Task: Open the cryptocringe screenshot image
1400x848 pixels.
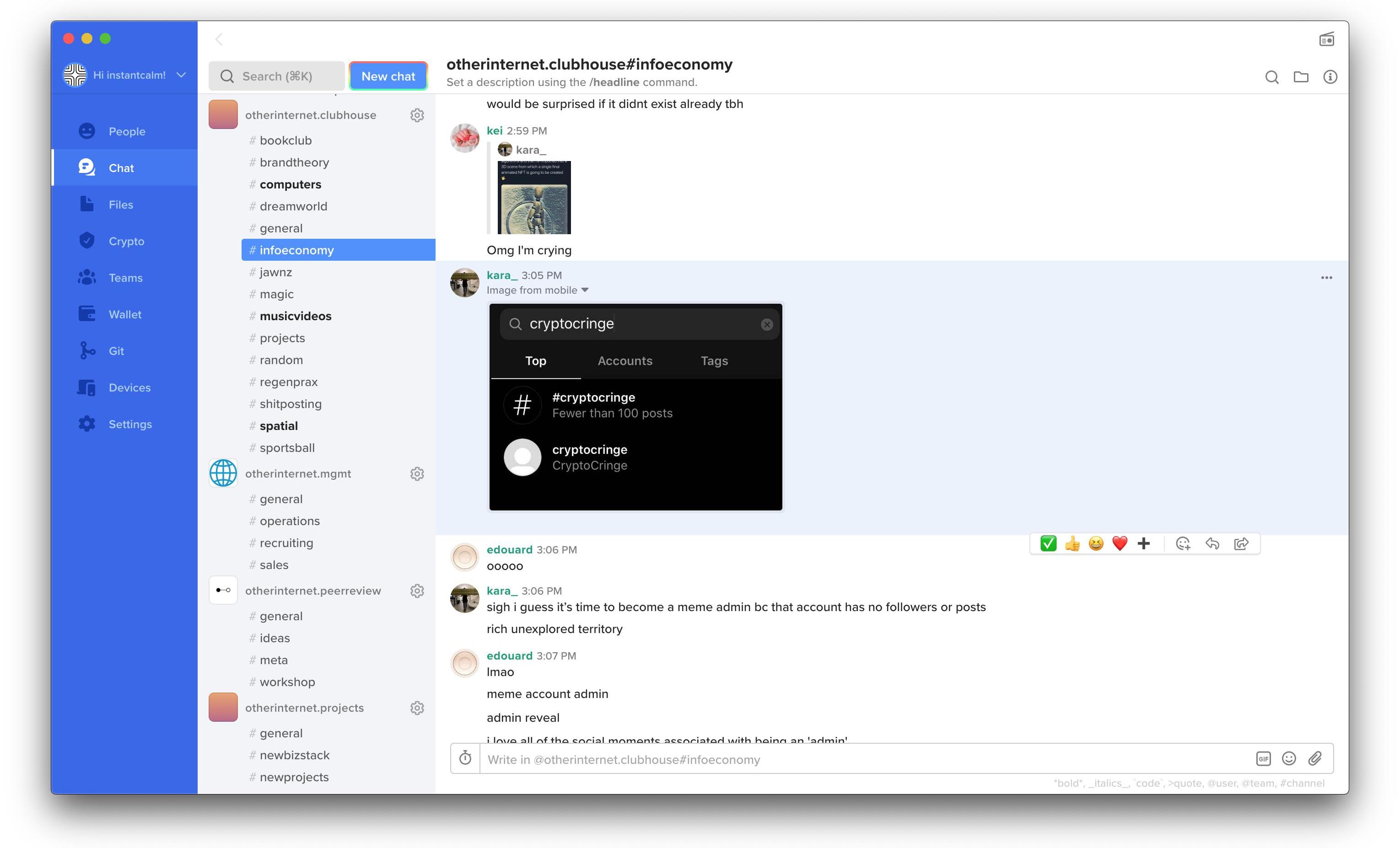Action: click(635, 407)
